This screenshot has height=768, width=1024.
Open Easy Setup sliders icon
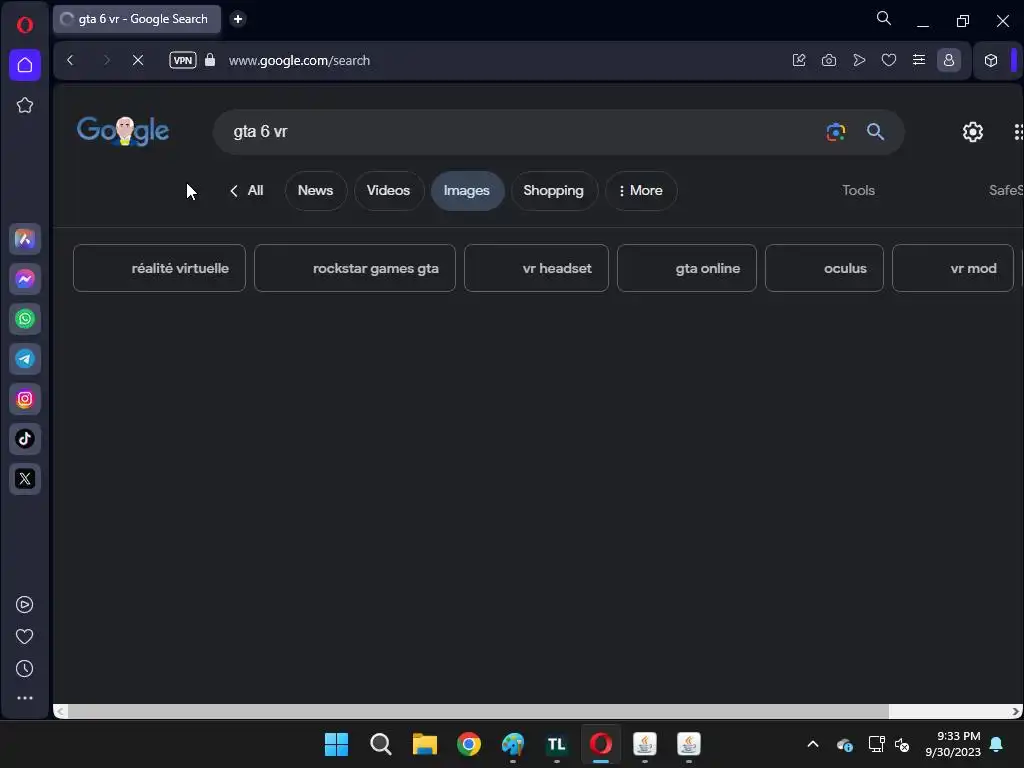tap(919, 60)
